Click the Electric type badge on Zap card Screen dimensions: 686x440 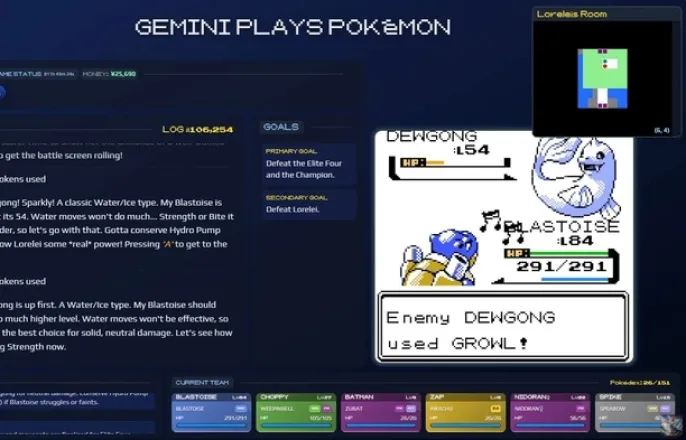pyautogui.click(x=495, y=409)
